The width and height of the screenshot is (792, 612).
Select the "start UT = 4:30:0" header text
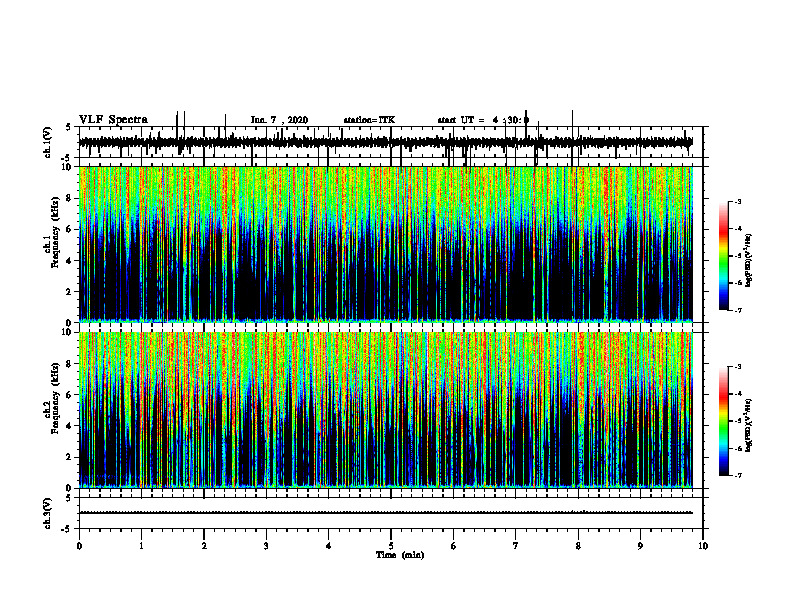tap(483, 120)
